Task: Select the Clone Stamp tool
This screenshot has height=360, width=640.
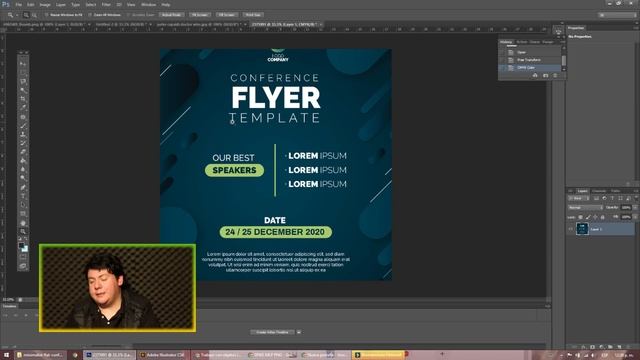Action: pos(23,134)
